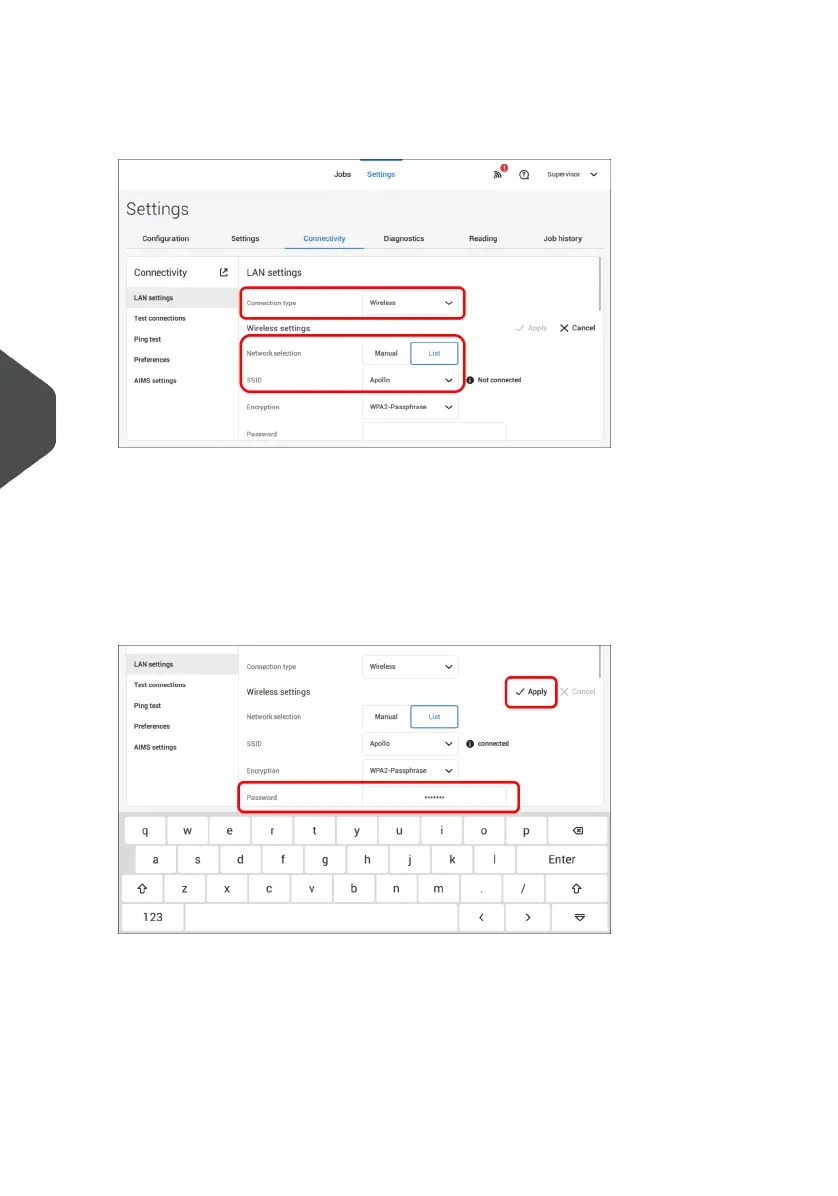Click the greyed Cancel button in lower screenshot
The width and height of the screenshot is (838, 1196).
577,692
